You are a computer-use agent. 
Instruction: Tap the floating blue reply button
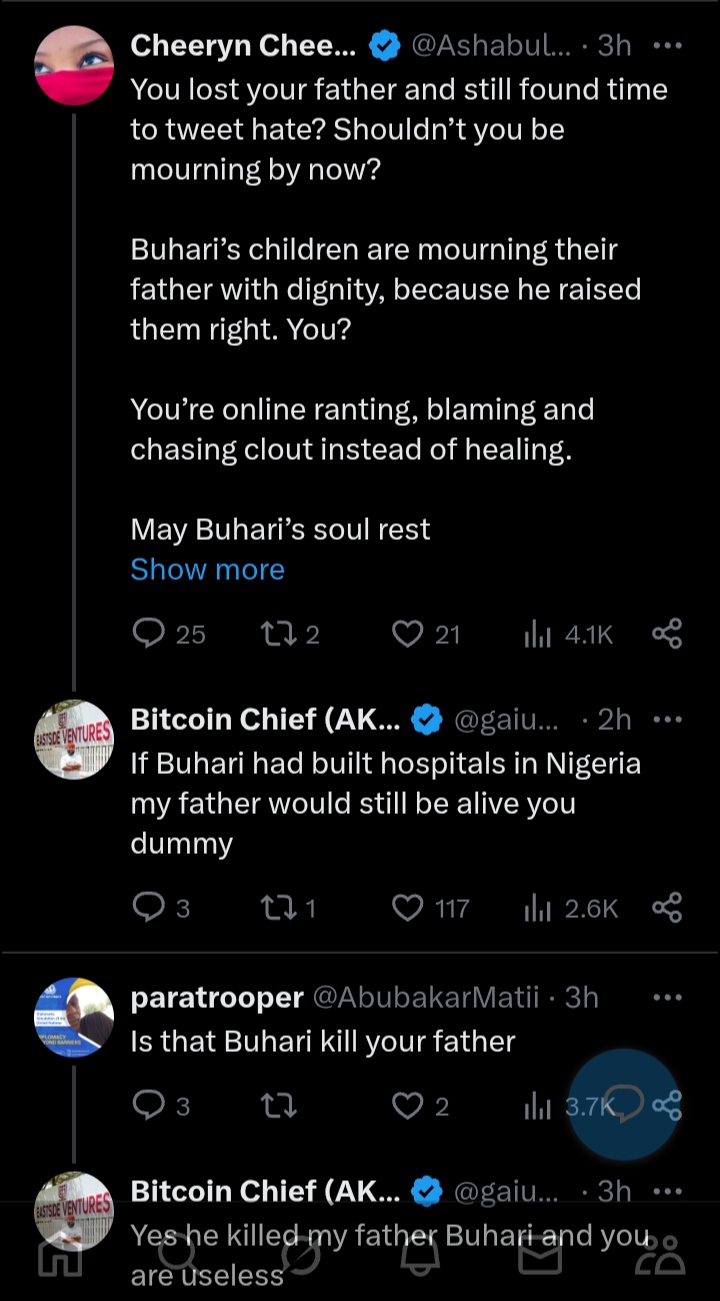click(x=624, y=1104)
